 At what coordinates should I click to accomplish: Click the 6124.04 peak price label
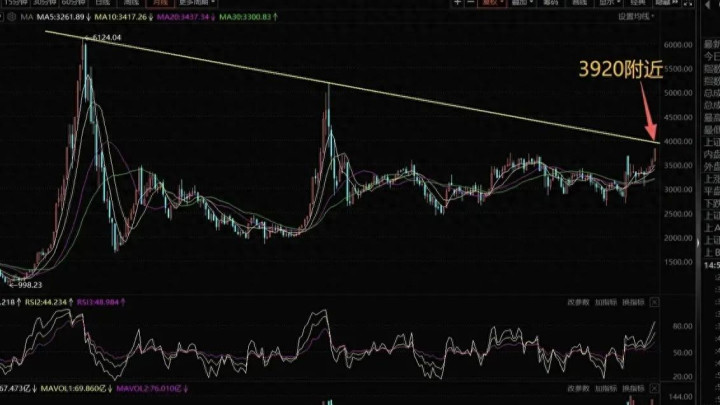pyautogui.click(x=107, y=38)
